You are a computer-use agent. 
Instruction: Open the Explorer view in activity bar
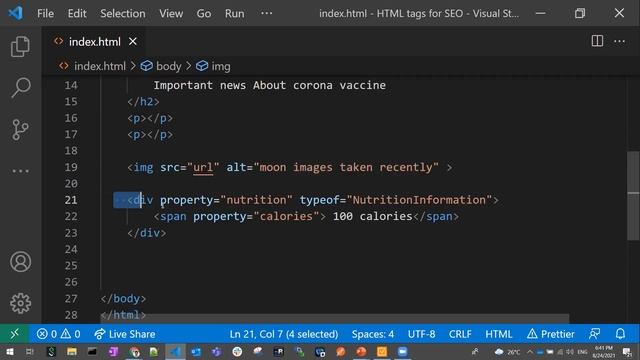(20, 46)
